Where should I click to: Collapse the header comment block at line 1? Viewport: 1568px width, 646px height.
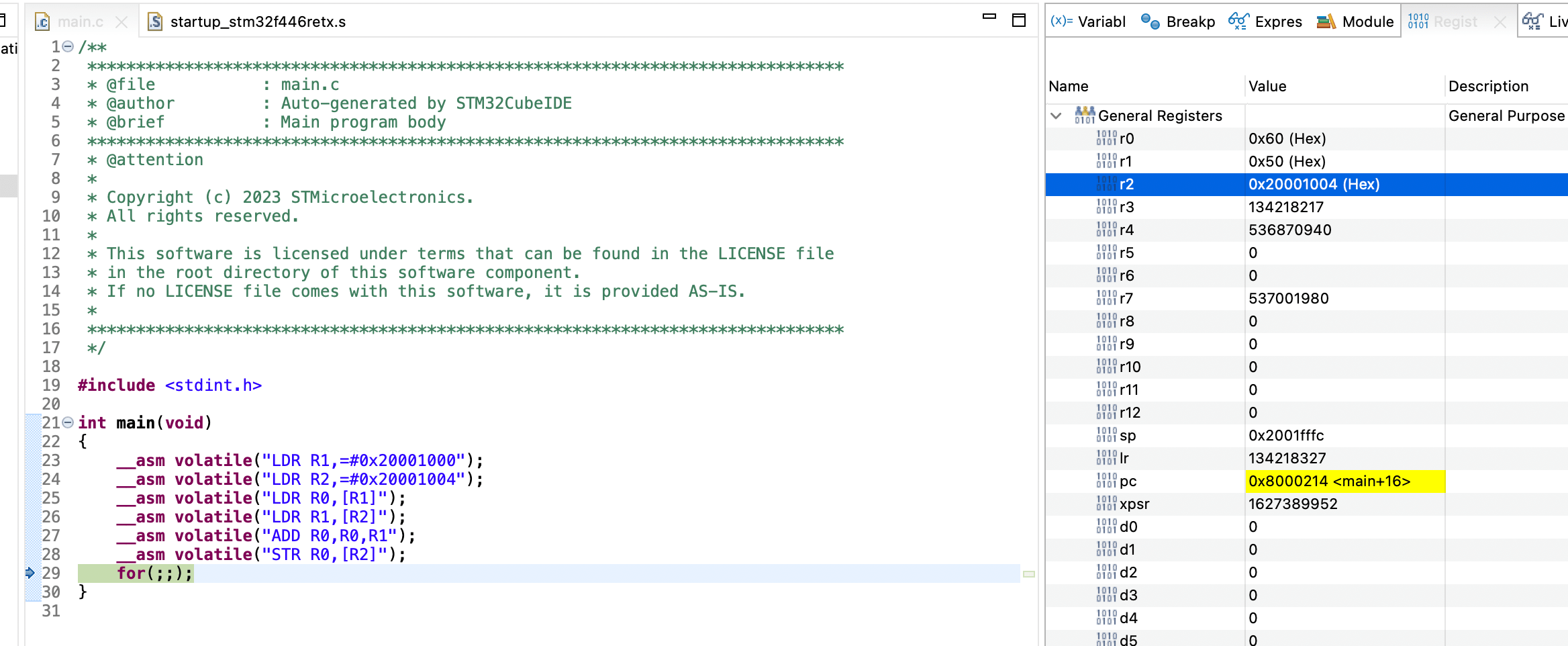coord(68,46)
